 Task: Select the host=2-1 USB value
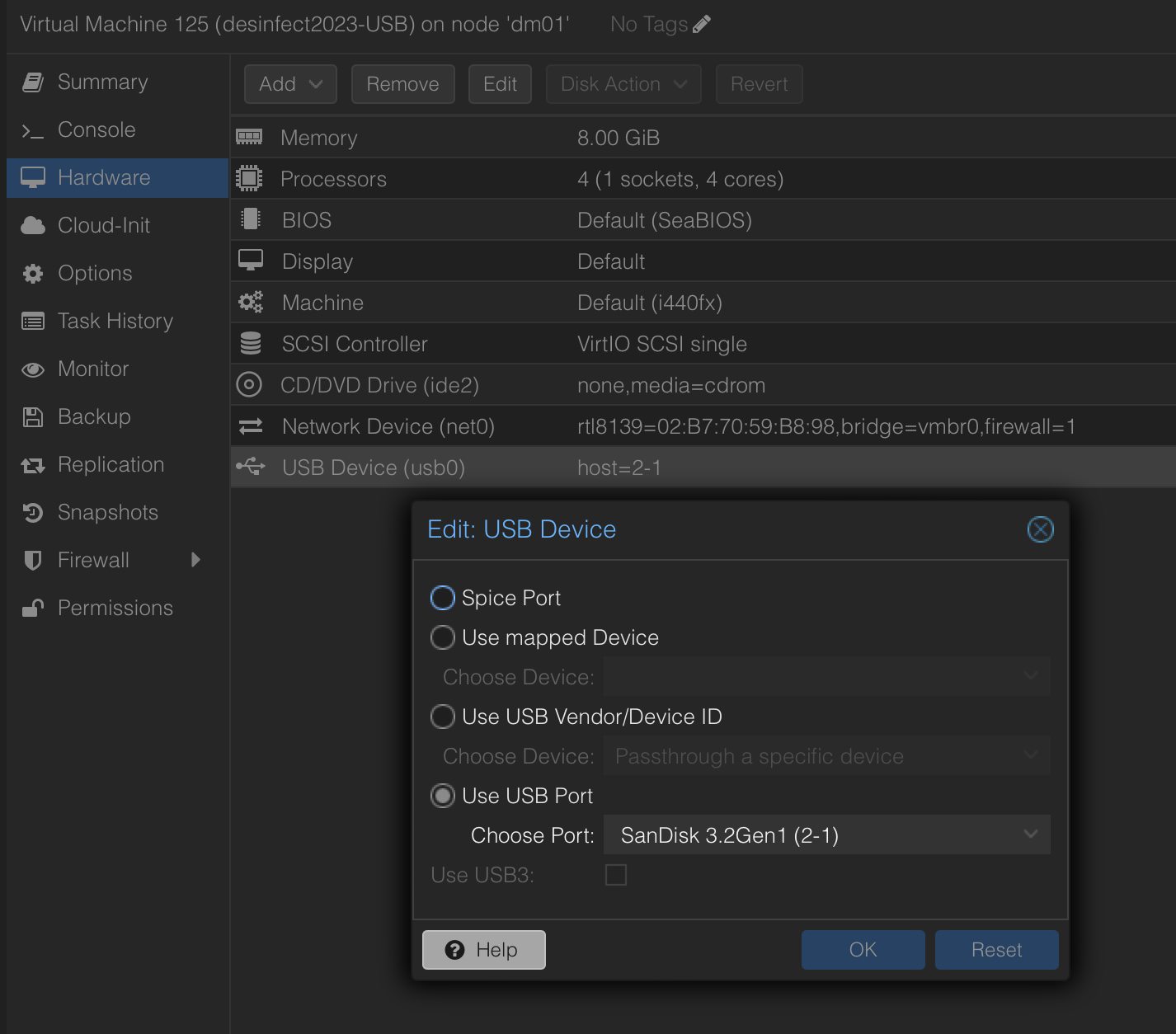click(x=619, y=468)
